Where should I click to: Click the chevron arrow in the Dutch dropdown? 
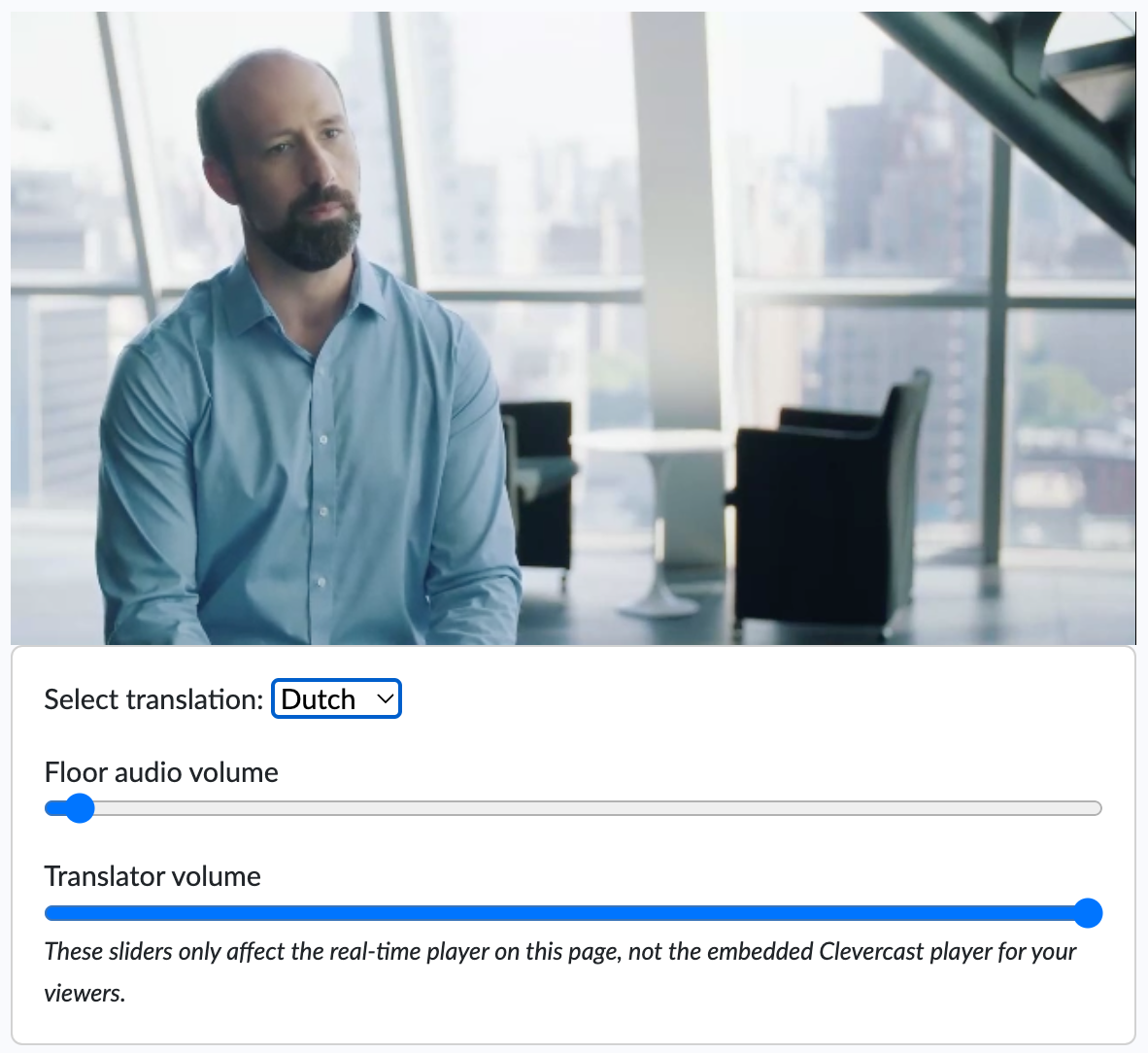(386, 698)
